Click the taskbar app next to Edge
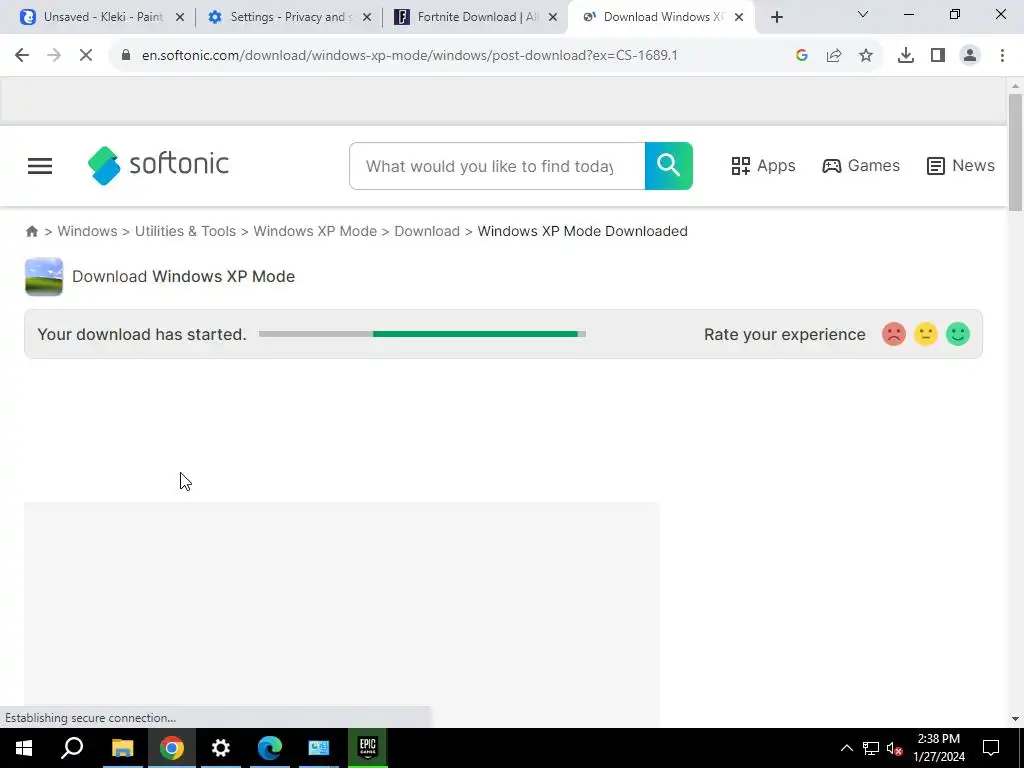Image resolution: width=1024 pixels, height=768 pixels. [319, 748]
